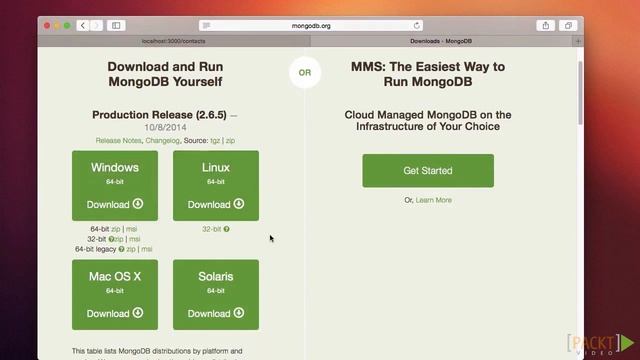Open the Learn More link
The height and width of the screenshot is (360, 640).
tap(433, 200)
